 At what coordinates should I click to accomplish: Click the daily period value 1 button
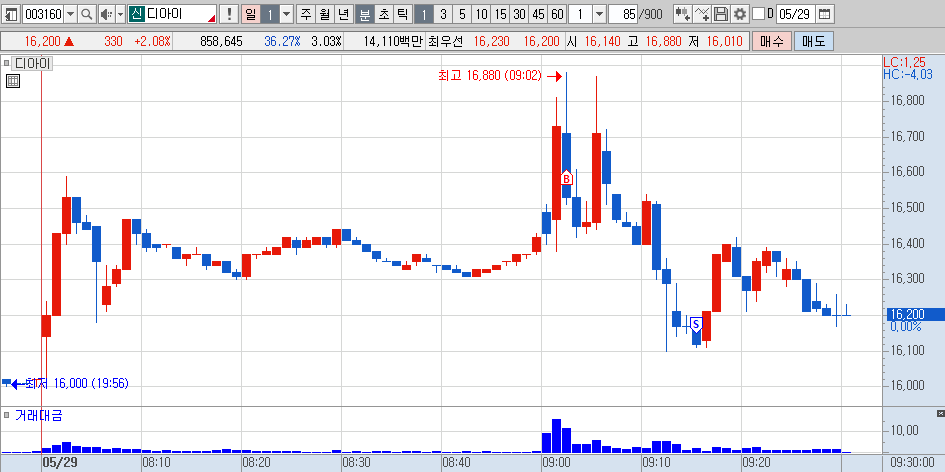pos(270,14)
